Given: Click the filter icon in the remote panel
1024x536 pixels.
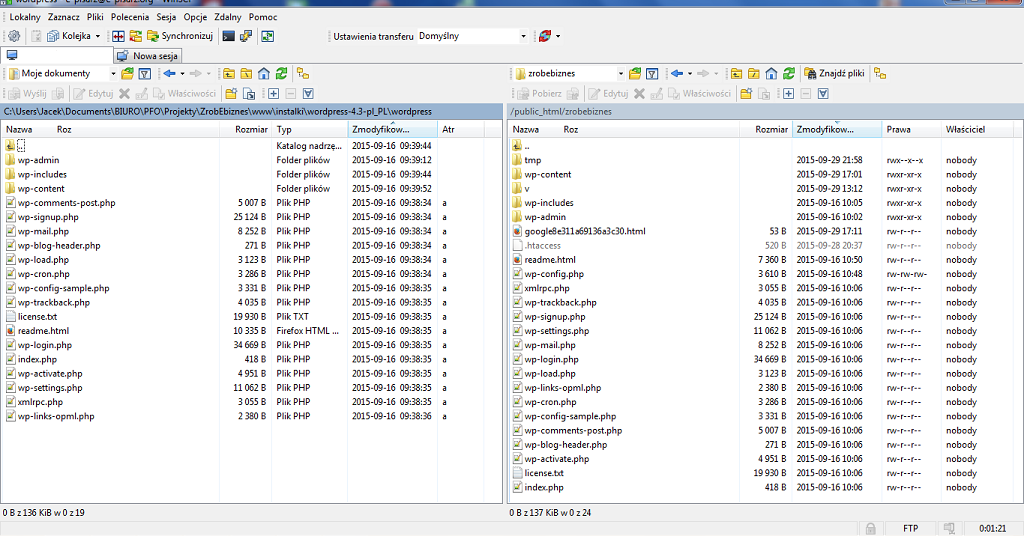Looking at the screenshot, I should [652, 74].
